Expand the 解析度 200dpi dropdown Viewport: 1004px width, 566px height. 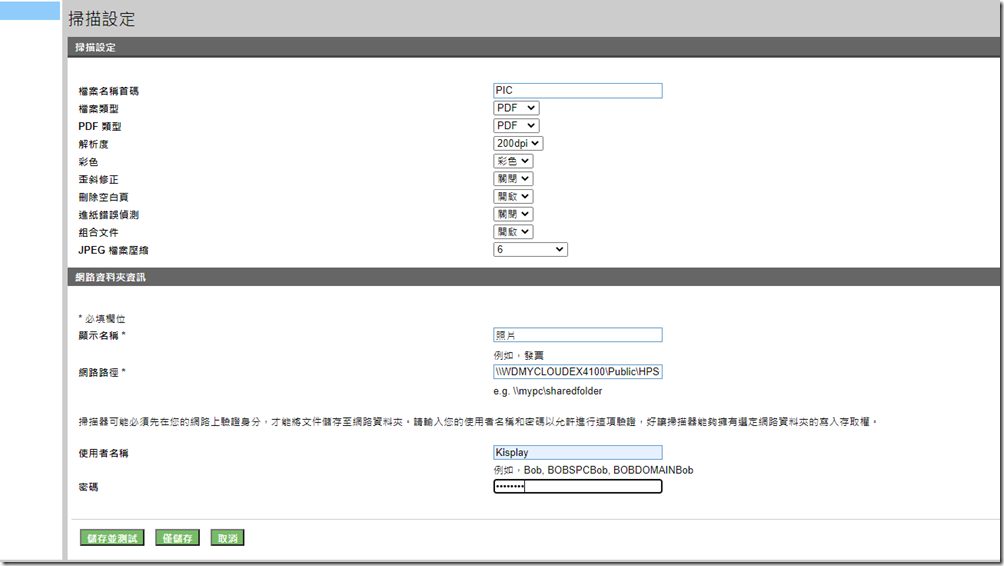(x=518, y=144)
